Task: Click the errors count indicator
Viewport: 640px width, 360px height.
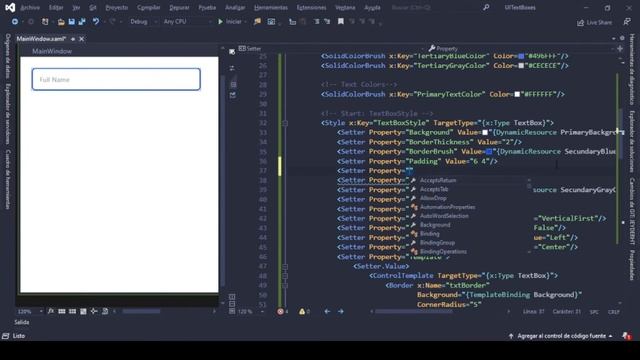Action: [282, 311]
